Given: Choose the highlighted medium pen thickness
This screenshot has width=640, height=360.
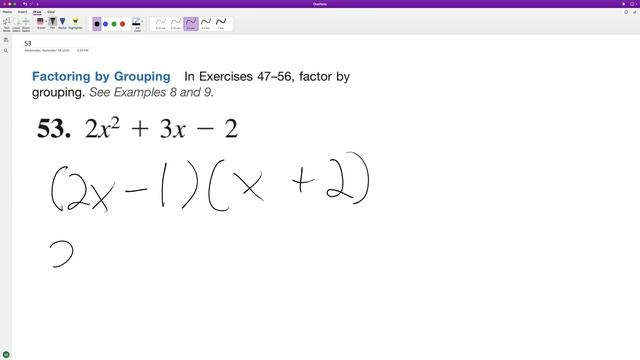Looking at the screenshot, I should [191, 24].
